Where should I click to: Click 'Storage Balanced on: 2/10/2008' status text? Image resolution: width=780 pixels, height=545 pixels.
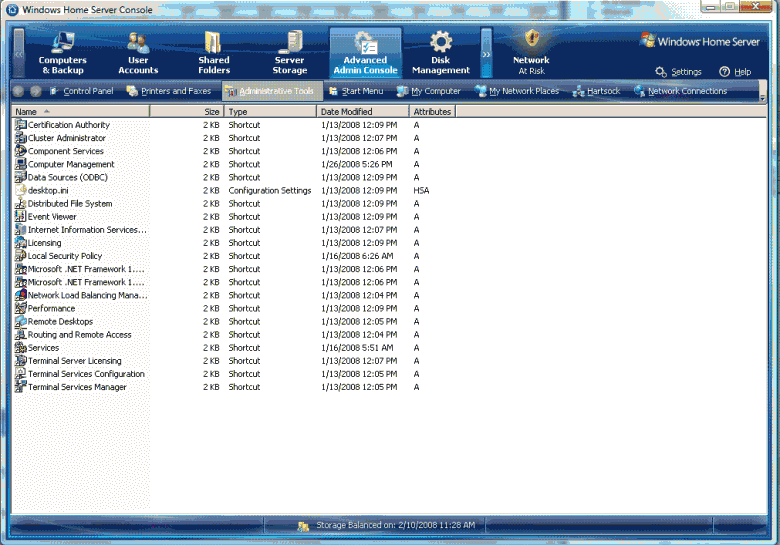point(395,525)
